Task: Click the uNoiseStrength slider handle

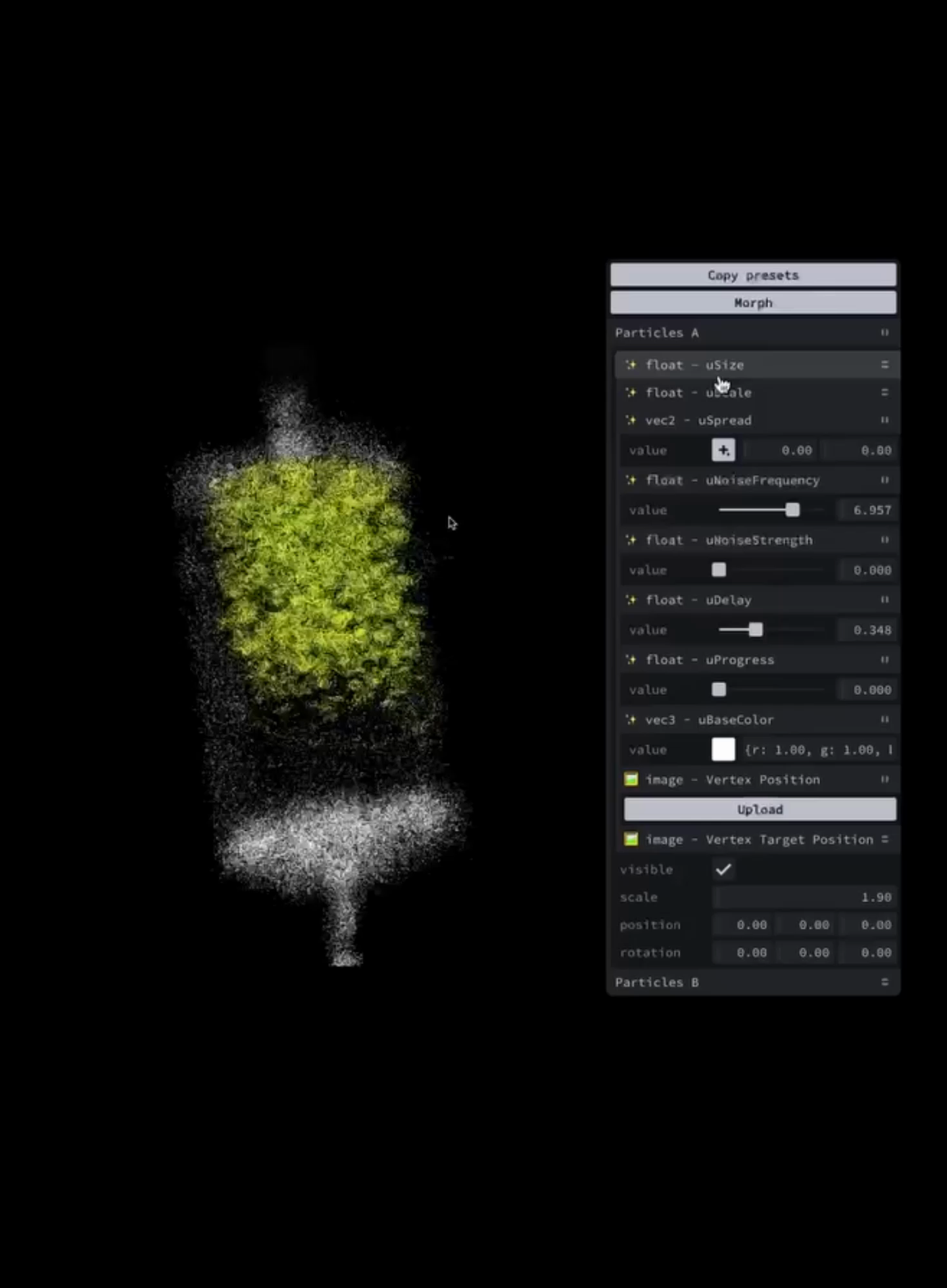Action: click(x=719, y=569)
